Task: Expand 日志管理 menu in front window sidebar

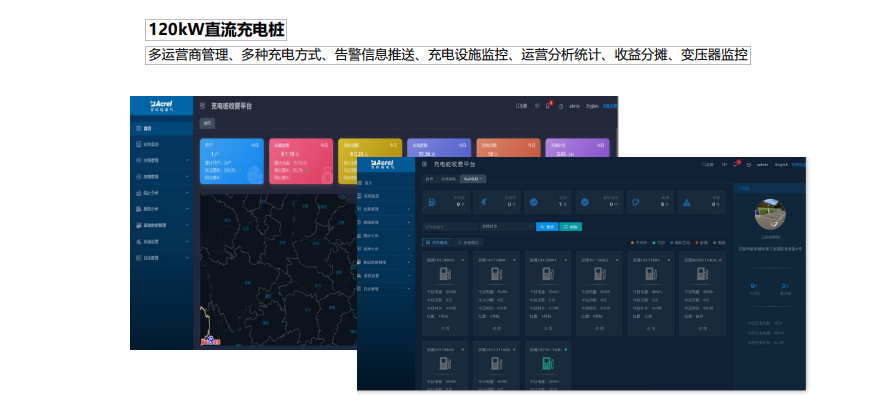Action: click(x=386, y=289)
